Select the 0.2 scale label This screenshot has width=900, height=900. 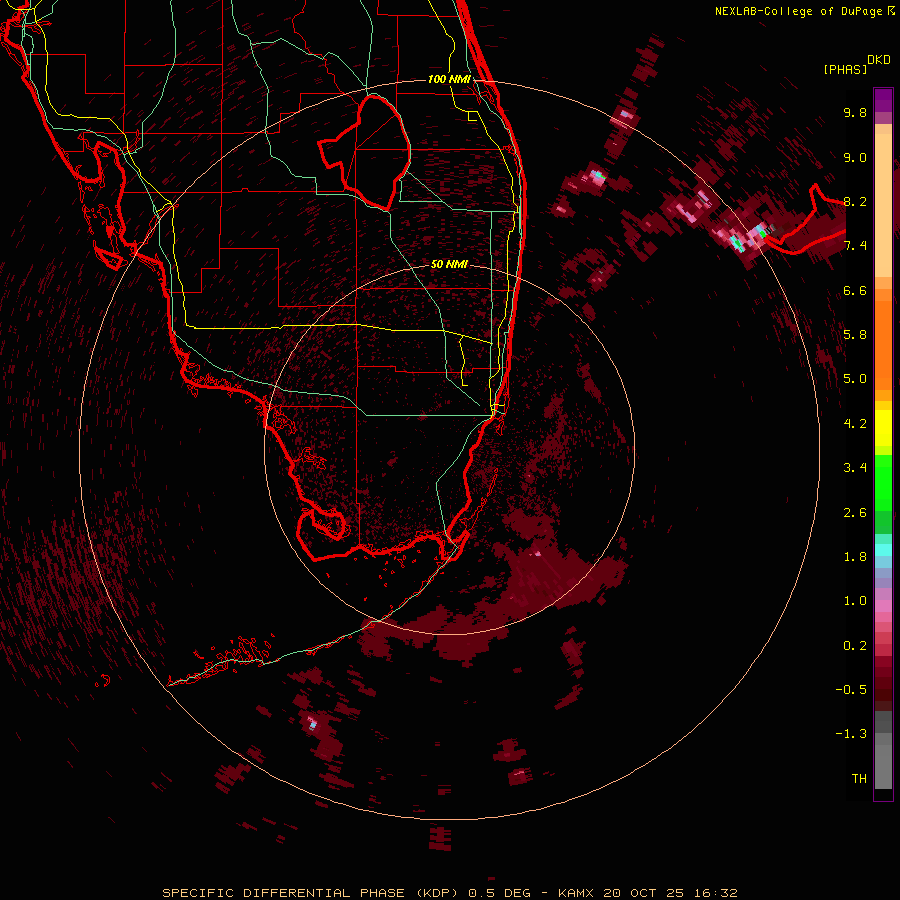(x=855, y=646)
